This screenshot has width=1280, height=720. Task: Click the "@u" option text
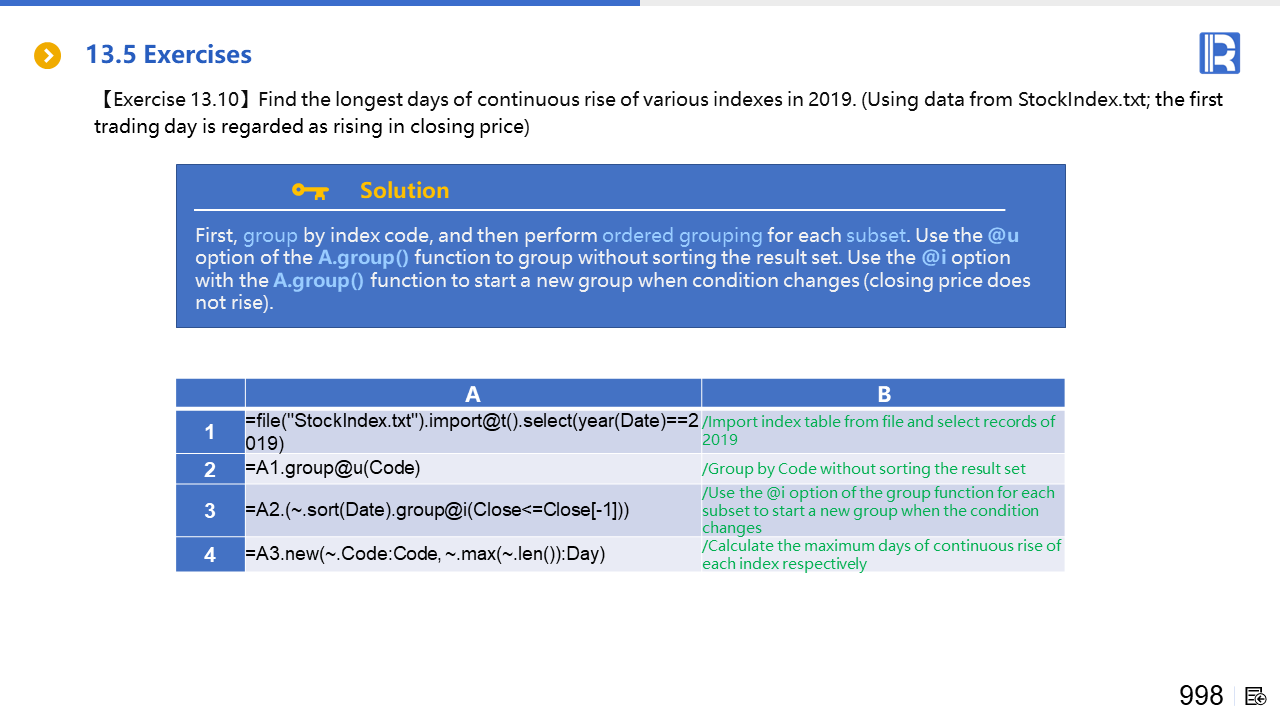1002,236
